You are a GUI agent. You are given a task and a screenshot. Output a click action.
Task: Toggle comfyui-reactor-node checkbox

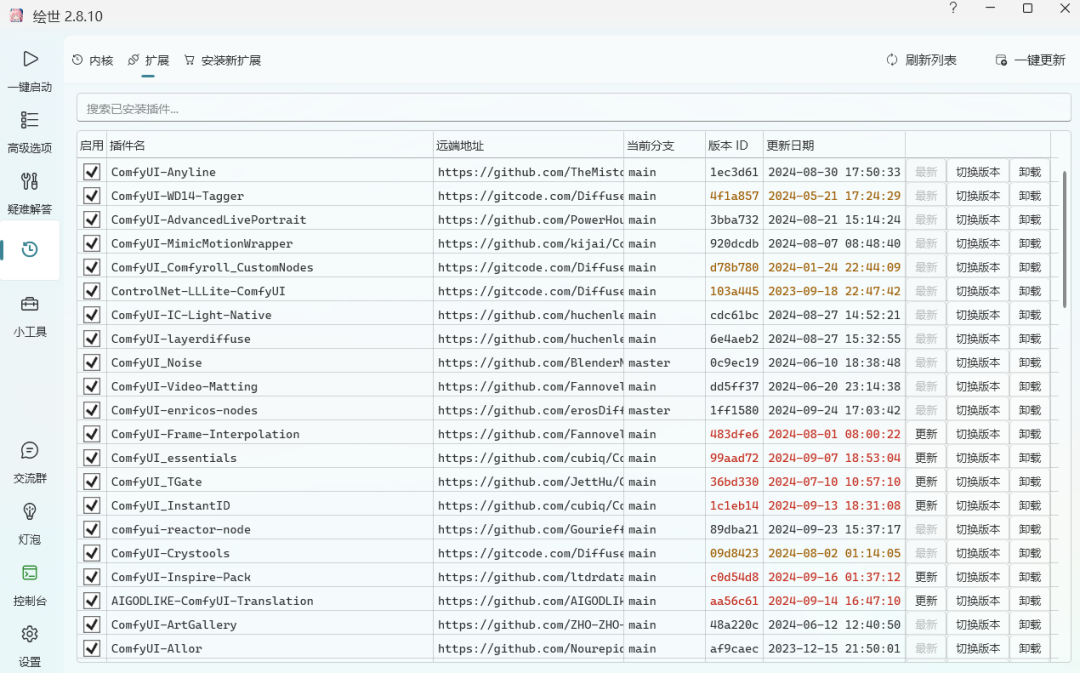(92, 529)
